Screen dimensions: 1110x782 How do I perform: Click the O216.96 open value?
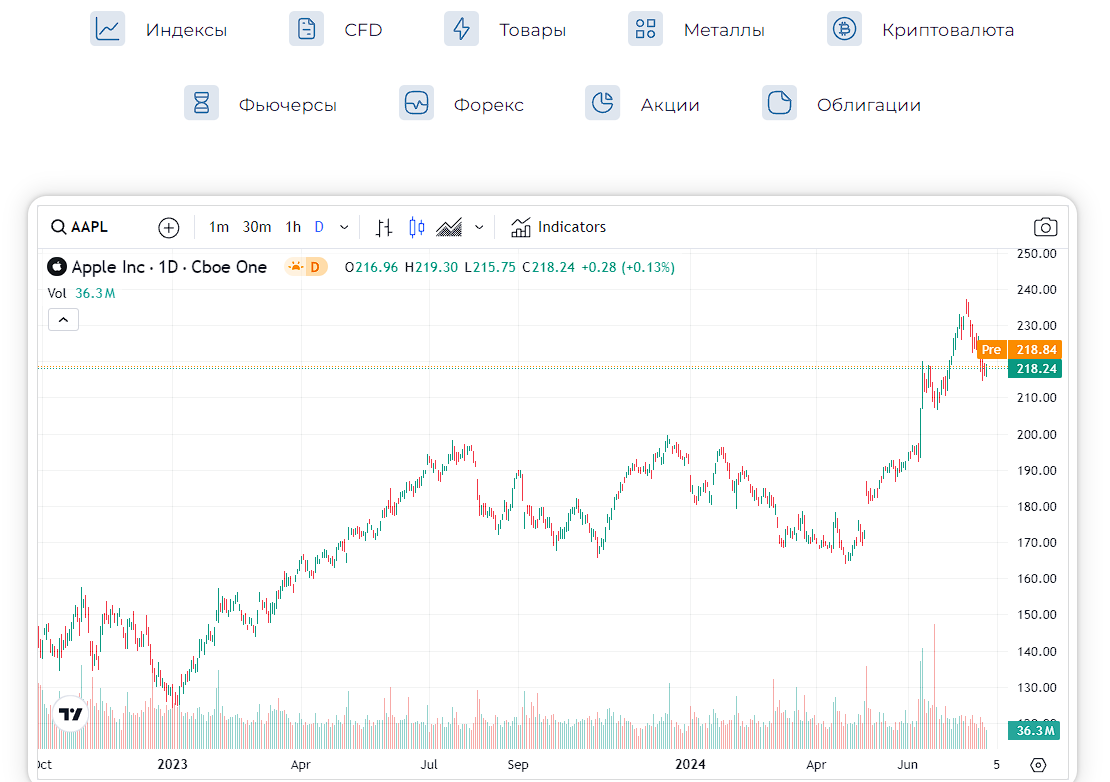point(371,268)
